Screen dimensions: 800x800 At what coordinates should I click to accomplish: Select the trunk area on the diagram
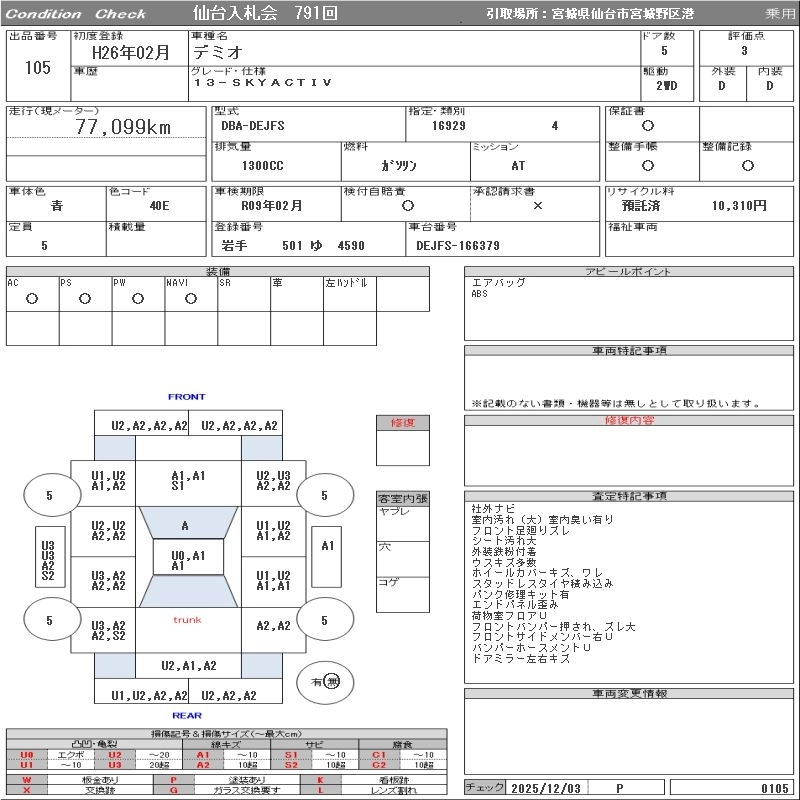point(187,620)
